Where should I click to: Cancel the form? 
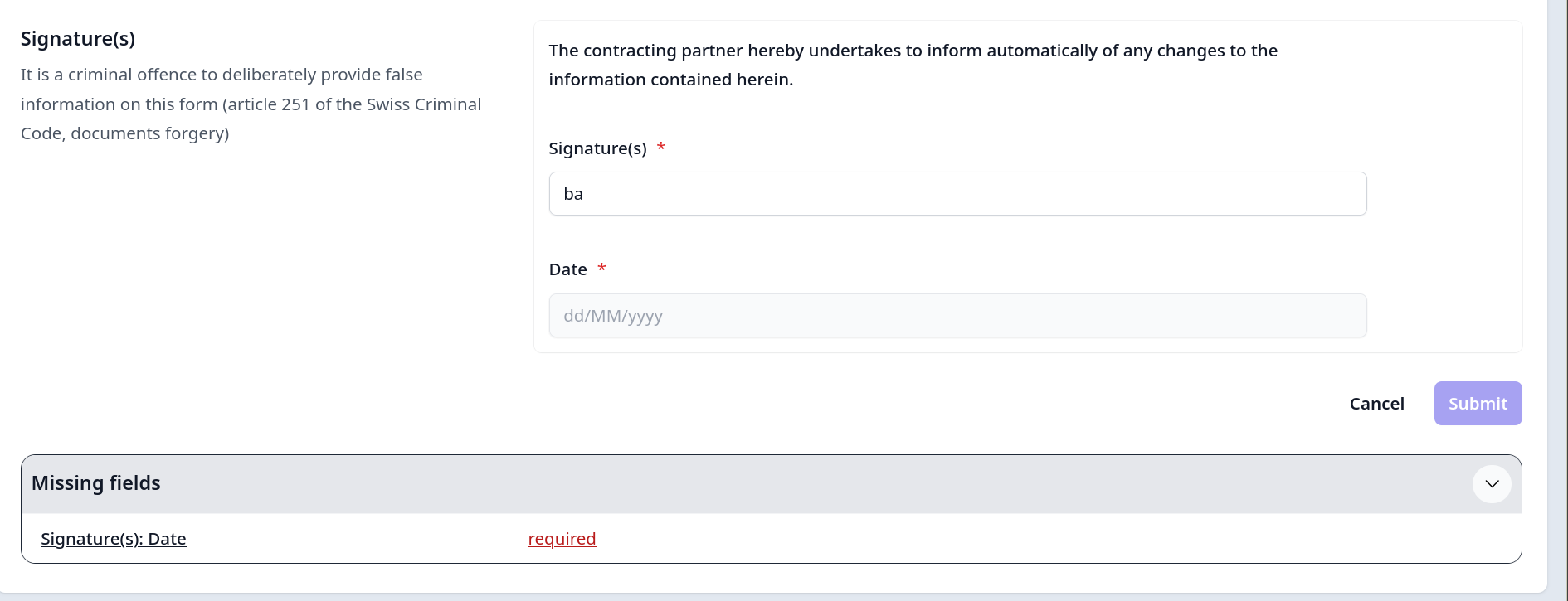tap(1376, 404)
